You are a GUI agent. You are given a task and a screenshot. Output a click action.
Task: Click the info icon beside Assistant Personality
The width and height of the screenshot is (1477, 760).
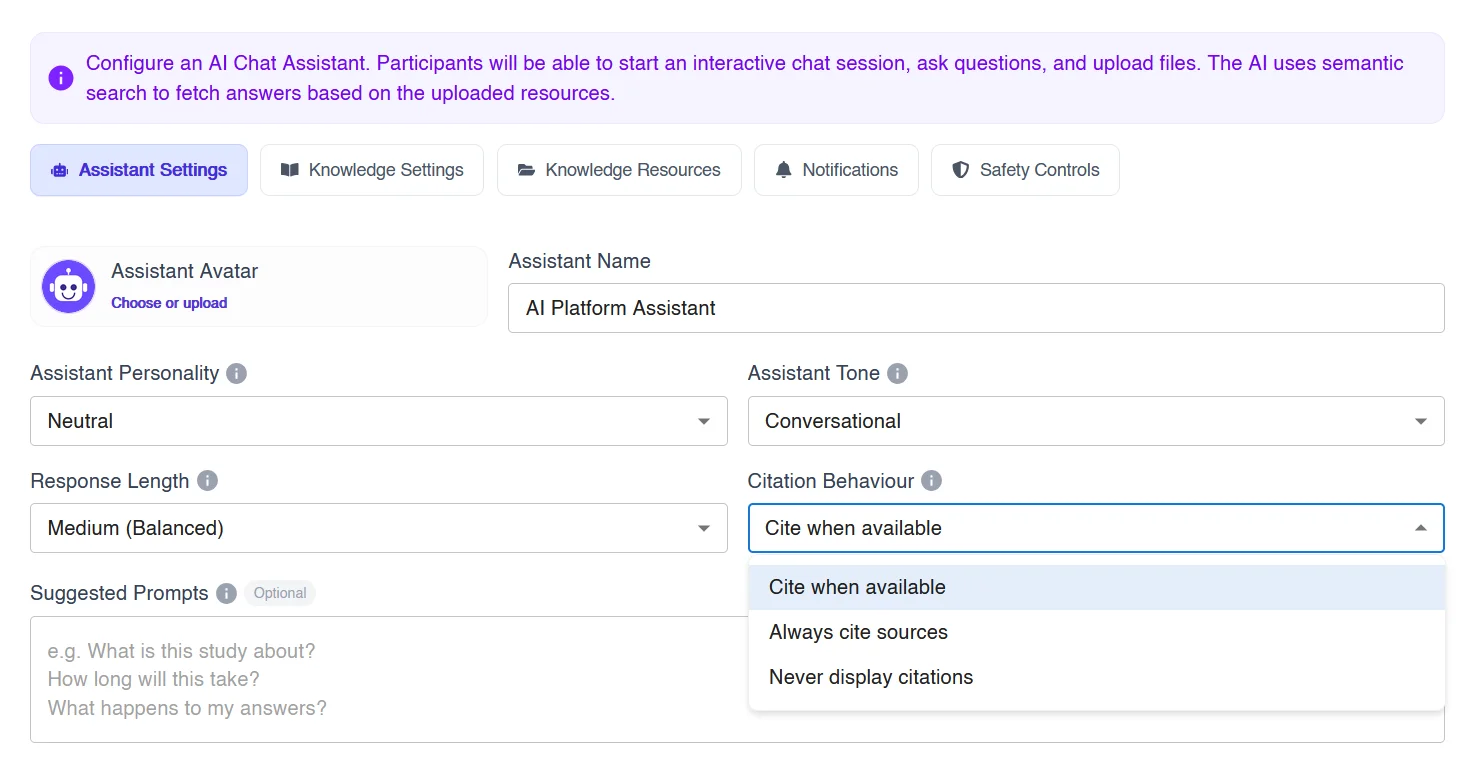tap(236, 374)
